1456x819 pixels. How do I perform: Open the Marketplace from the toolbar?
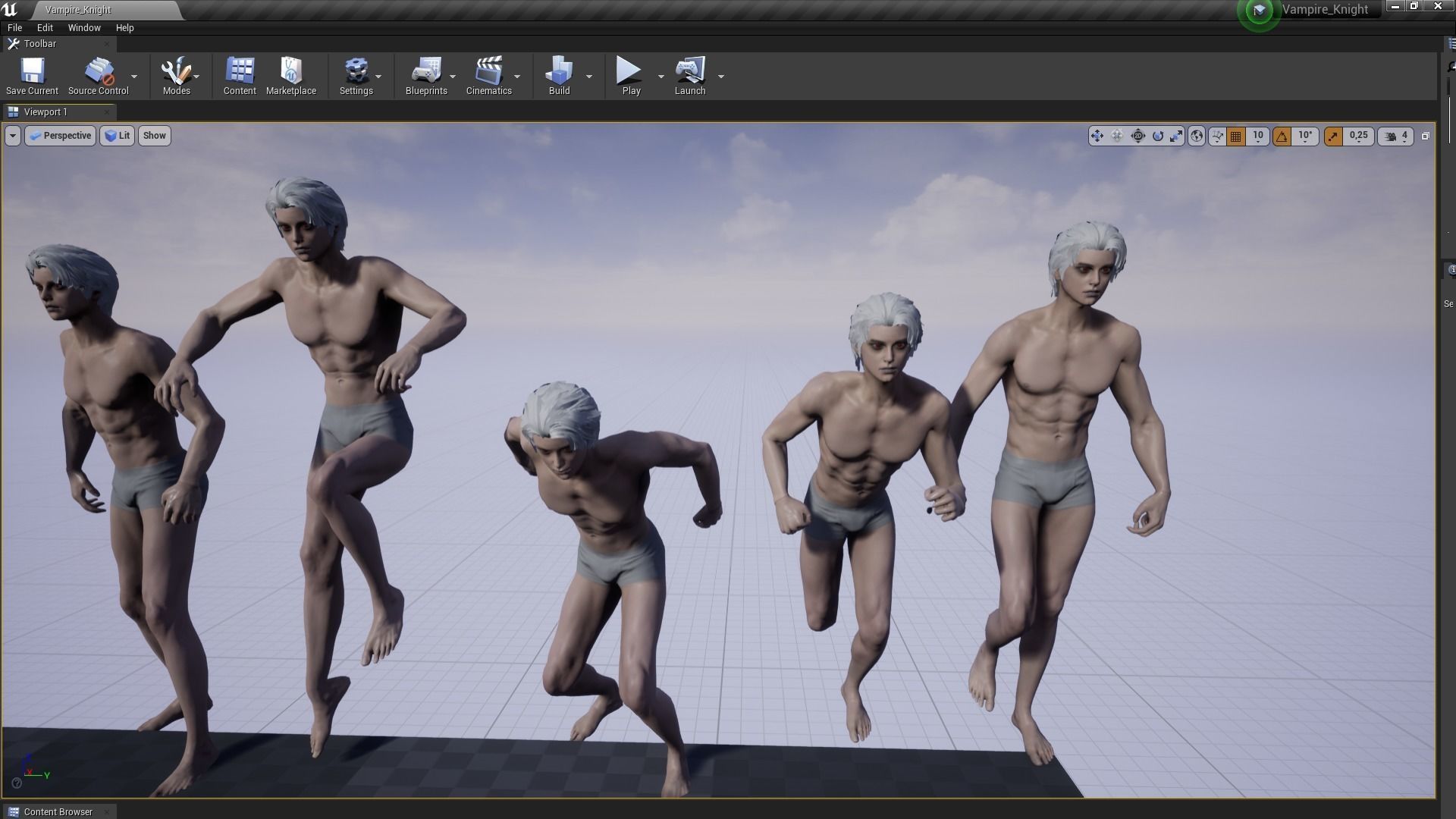(290, 75)
